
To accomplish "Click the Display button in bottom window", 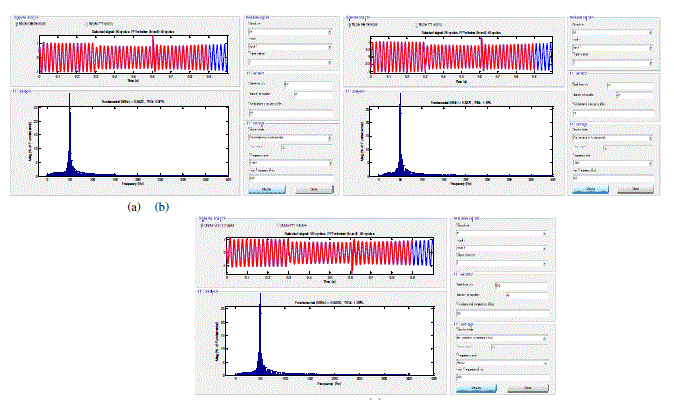I will (476, 386).
